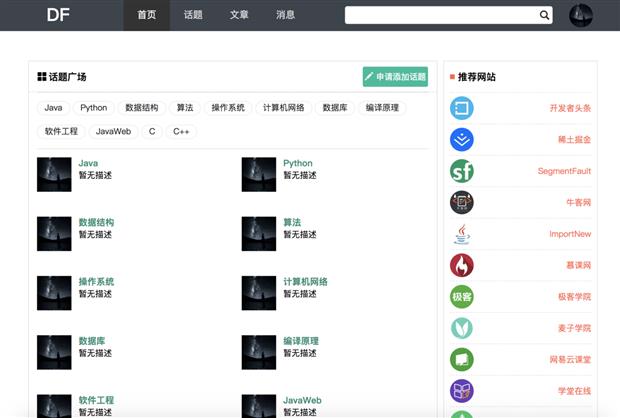
Task: Switch to the 话题 nav tab
Action: (193, 15)
